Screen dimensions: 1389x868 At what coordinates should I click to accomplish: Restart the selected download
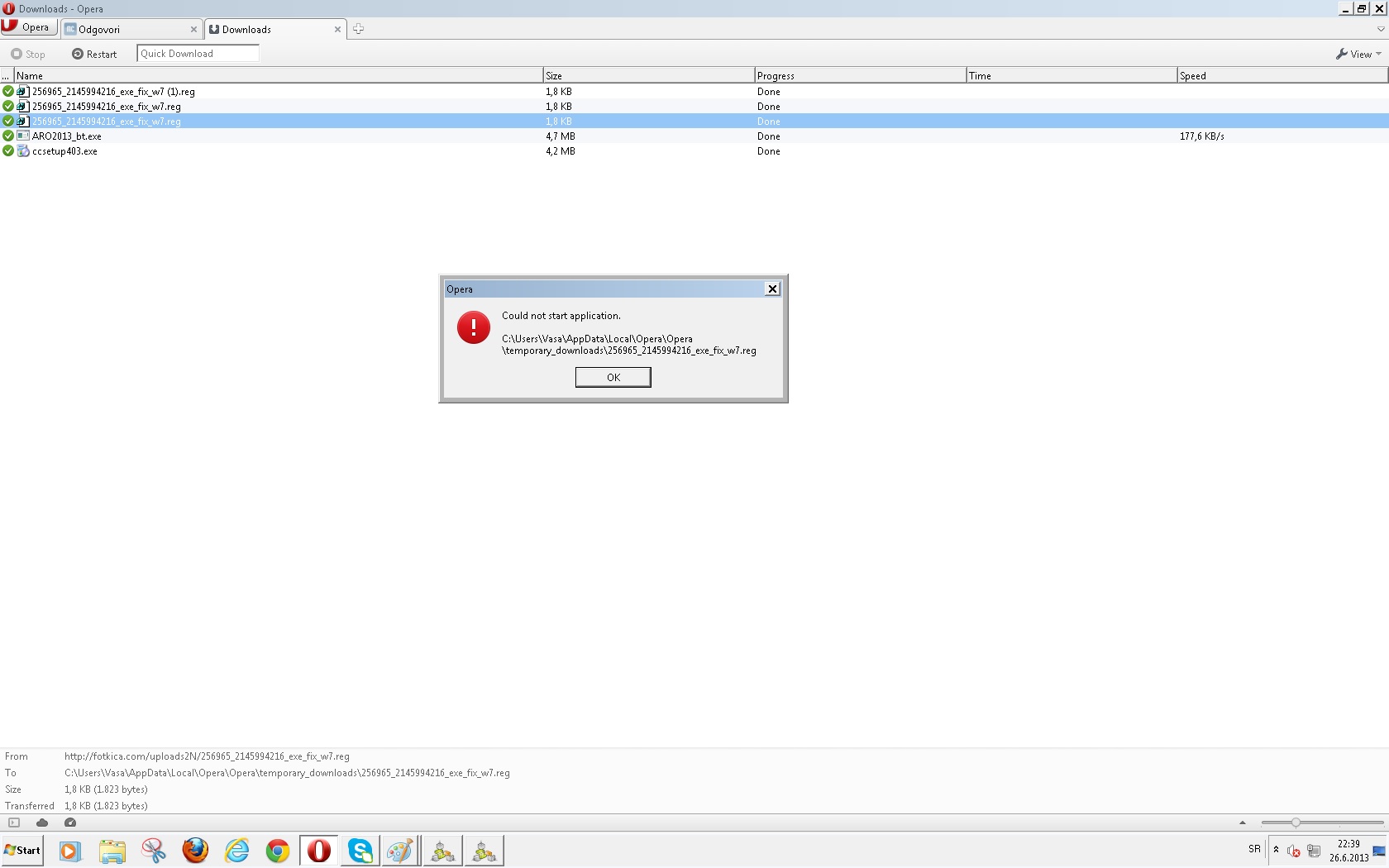tap(94, 54)
